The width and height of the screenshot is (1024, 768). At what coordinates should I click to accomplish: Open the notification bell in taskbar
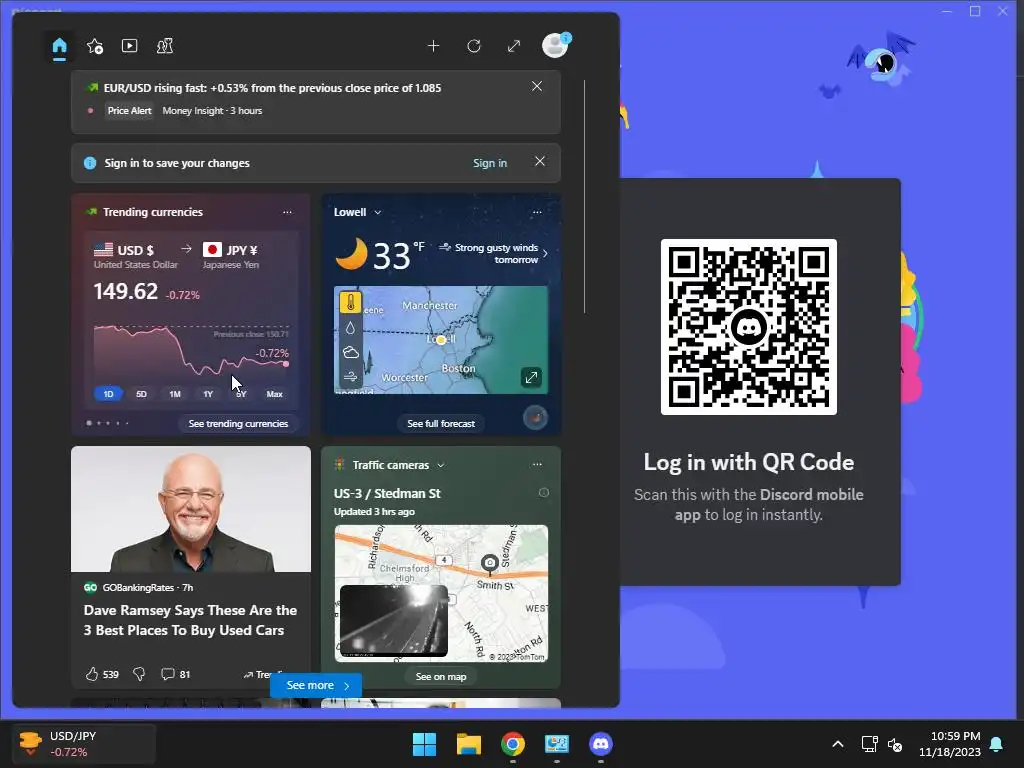[x=997, y=744]
